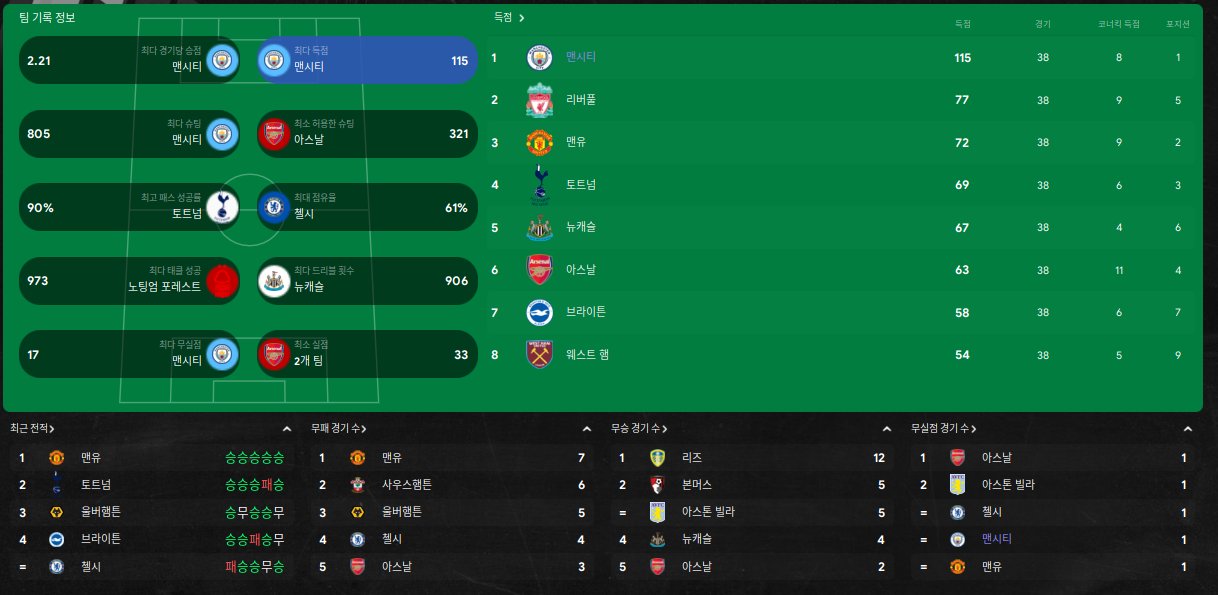
Task: Click Wolves crest in 최근 전적 list
Action: tap(57, 512)
